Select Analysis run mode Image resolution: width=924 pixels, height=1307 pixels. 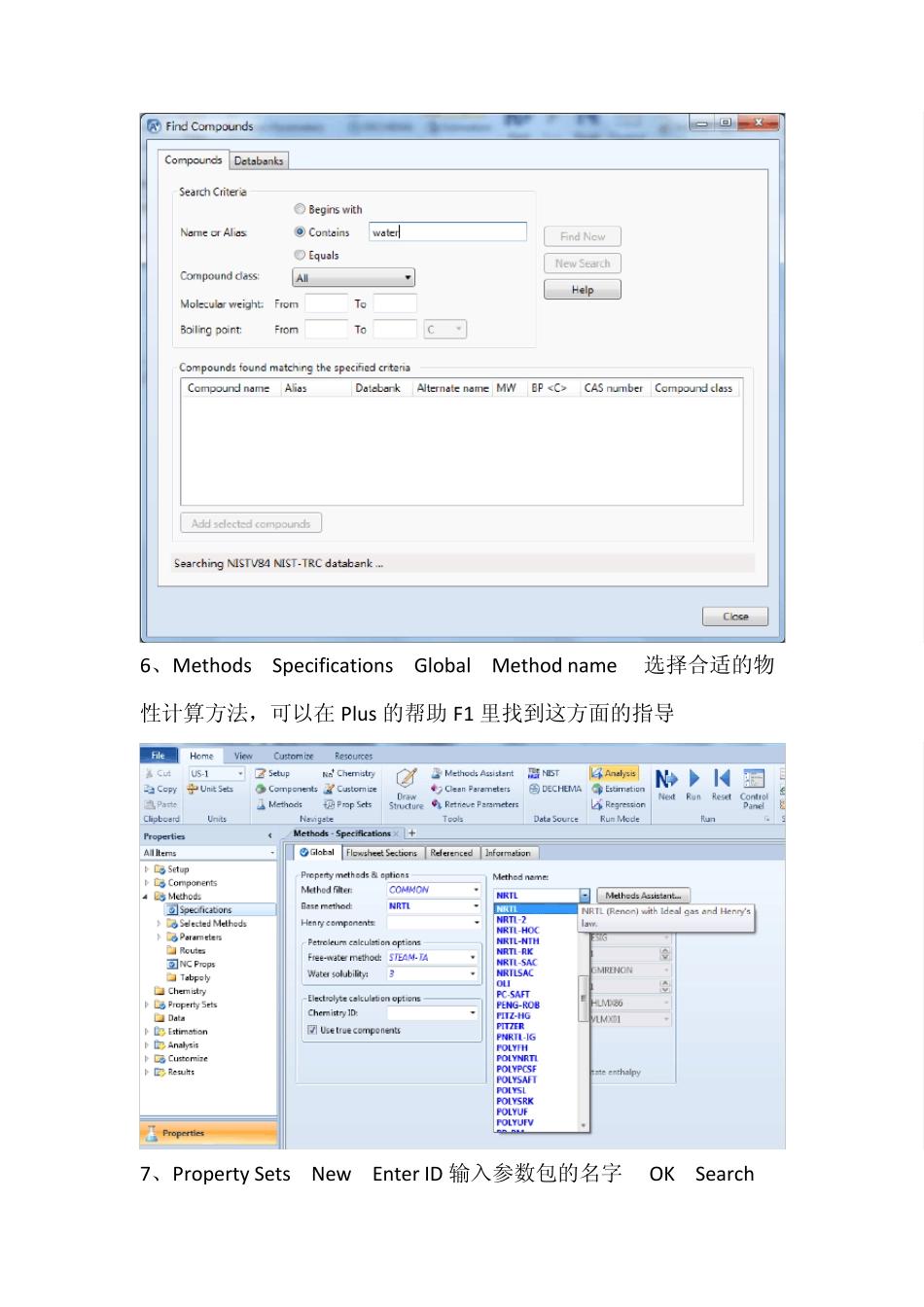point(614,774)
